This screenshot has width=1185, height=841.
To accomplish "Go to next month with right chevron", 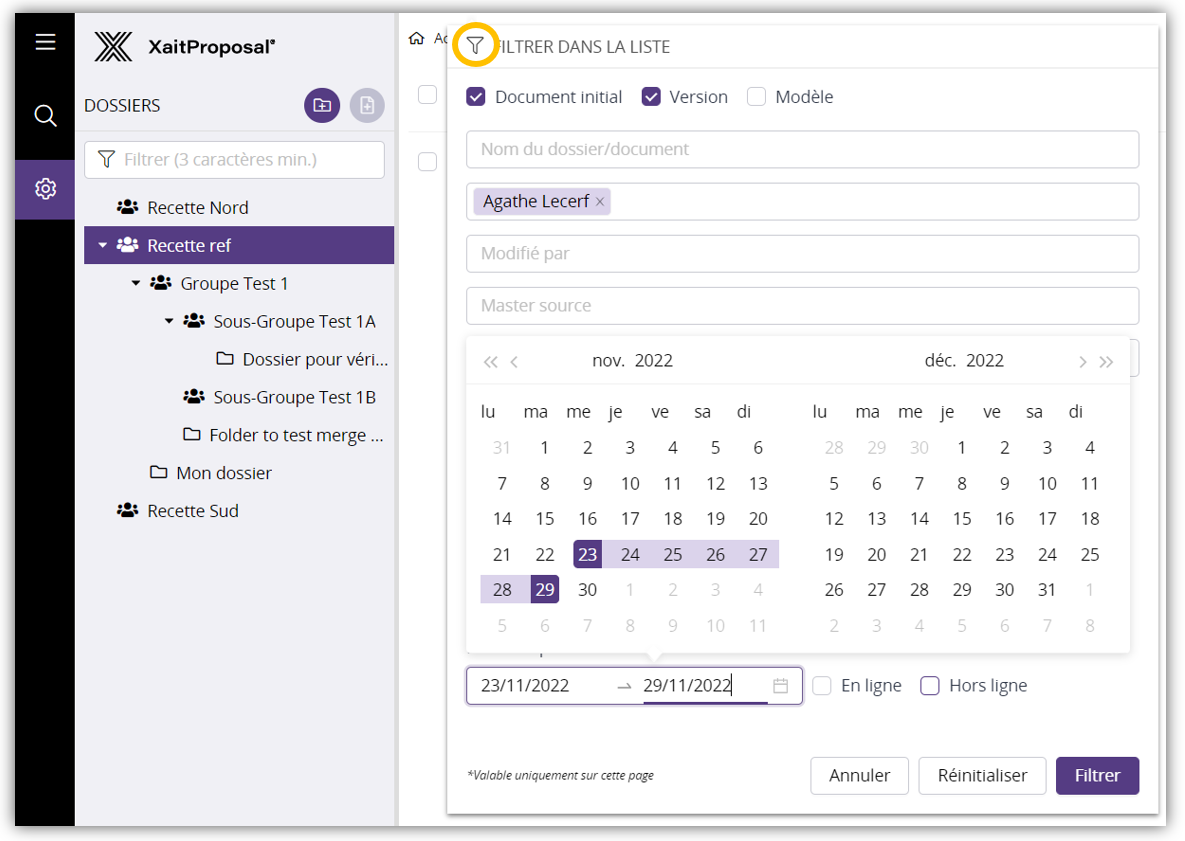I will [x=1082, y=362].
